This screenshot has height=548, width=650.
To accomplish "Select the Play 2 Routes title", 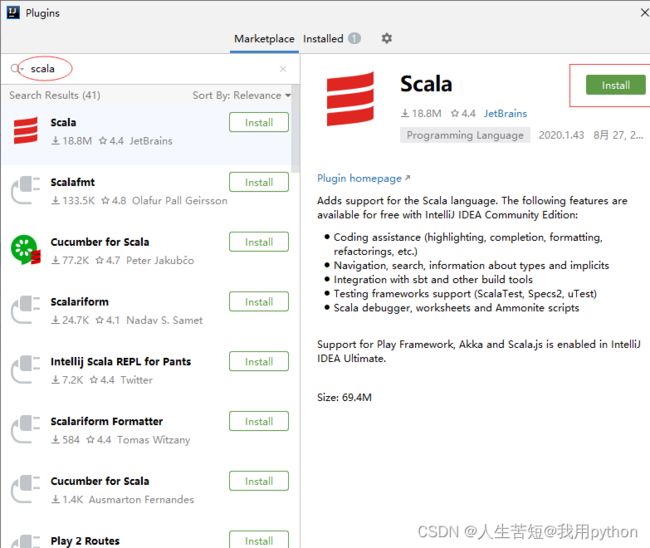I will click(x=85, y=541).
